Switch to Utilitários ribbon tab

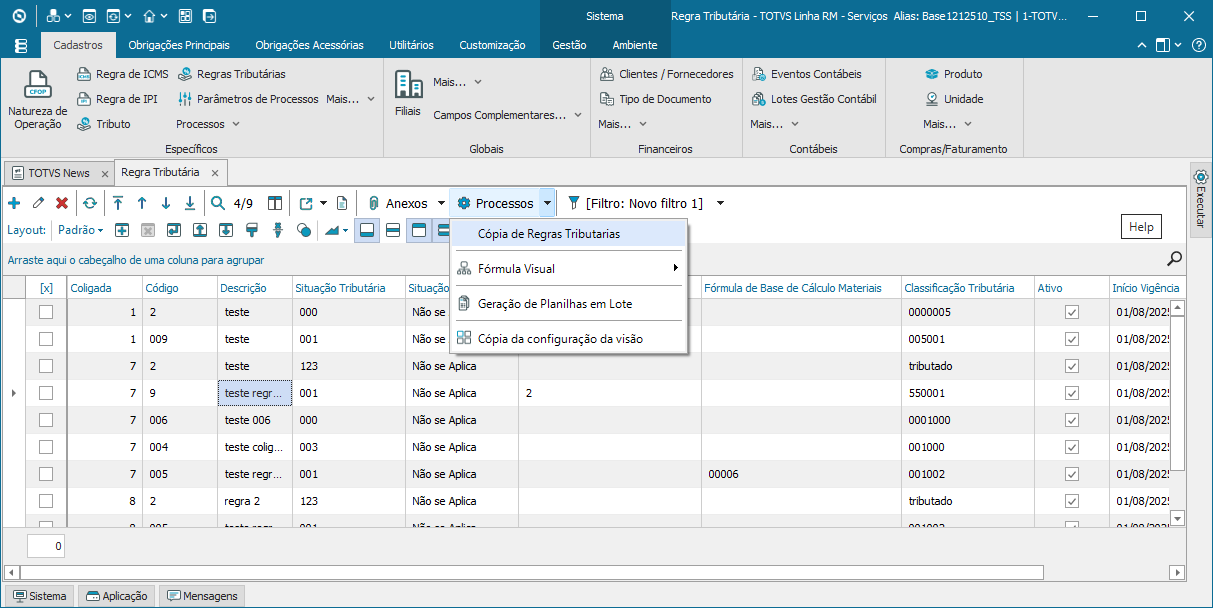(411, 45)
